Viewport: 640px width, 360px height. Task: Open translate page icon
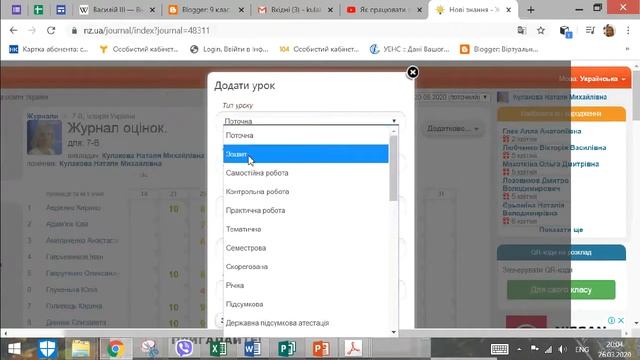(521, 30)
